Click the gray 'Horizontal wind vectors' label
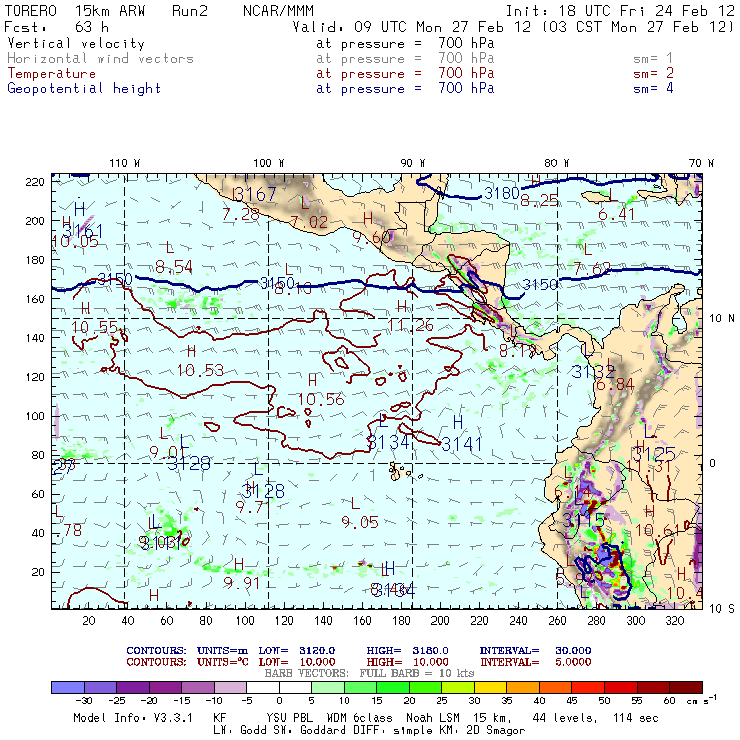Image resolution: width=740 pixels, height=740 pixels. pyautogui.click(x=100, y=59)
